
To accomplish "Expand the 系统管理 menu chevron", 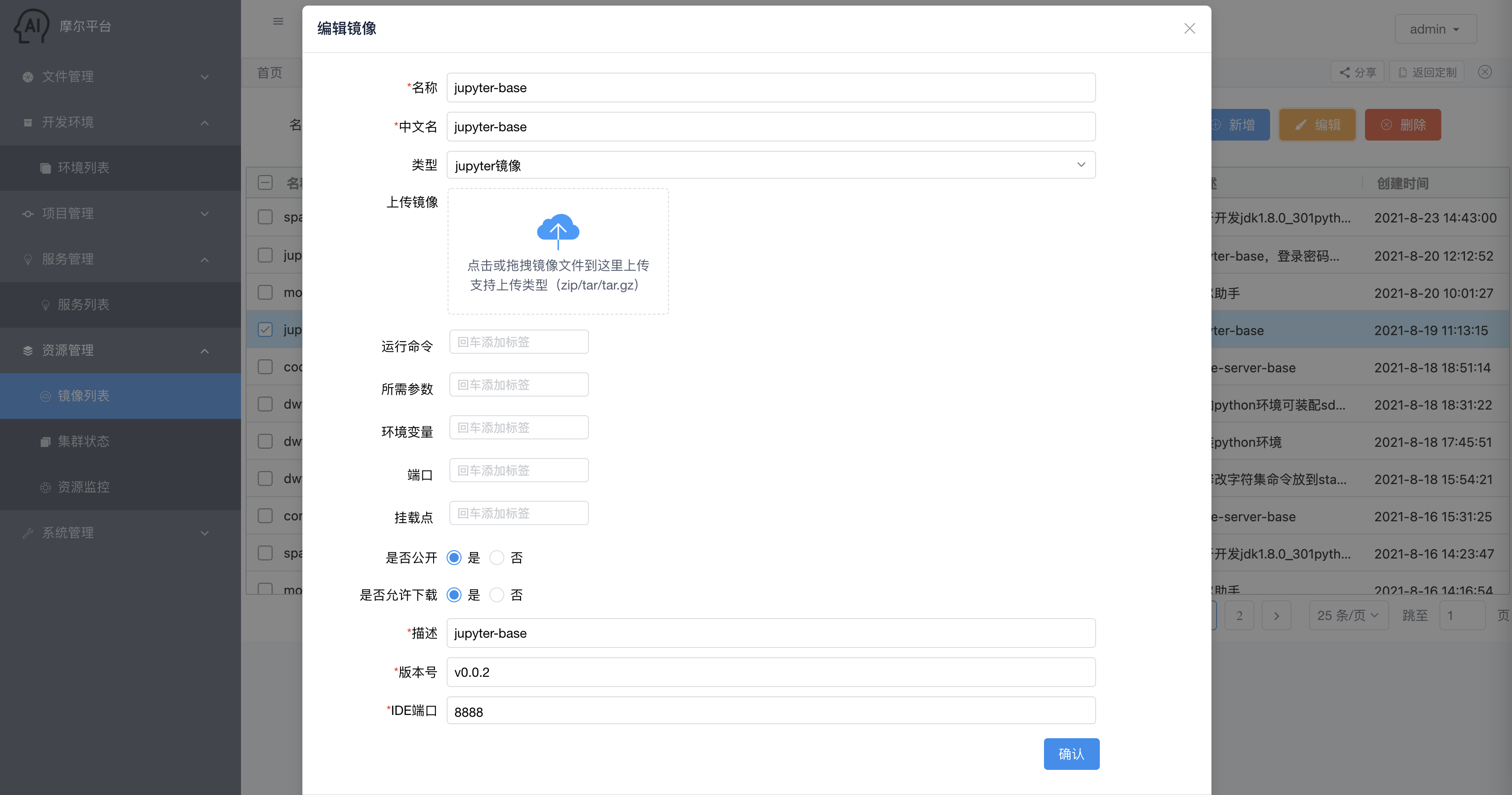I will click(204, 533).
